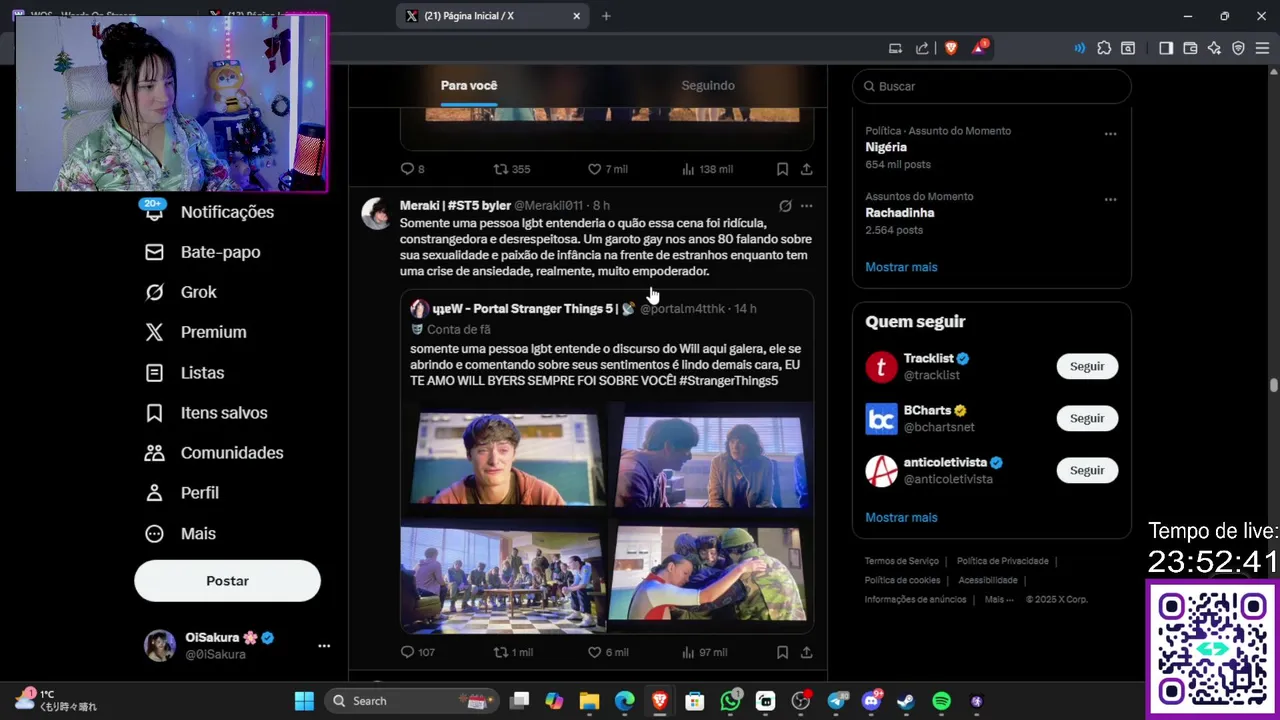Viewport: 1280px width, 720px height.
Task: Open more options on Meraki post
Action: point(806,206)
